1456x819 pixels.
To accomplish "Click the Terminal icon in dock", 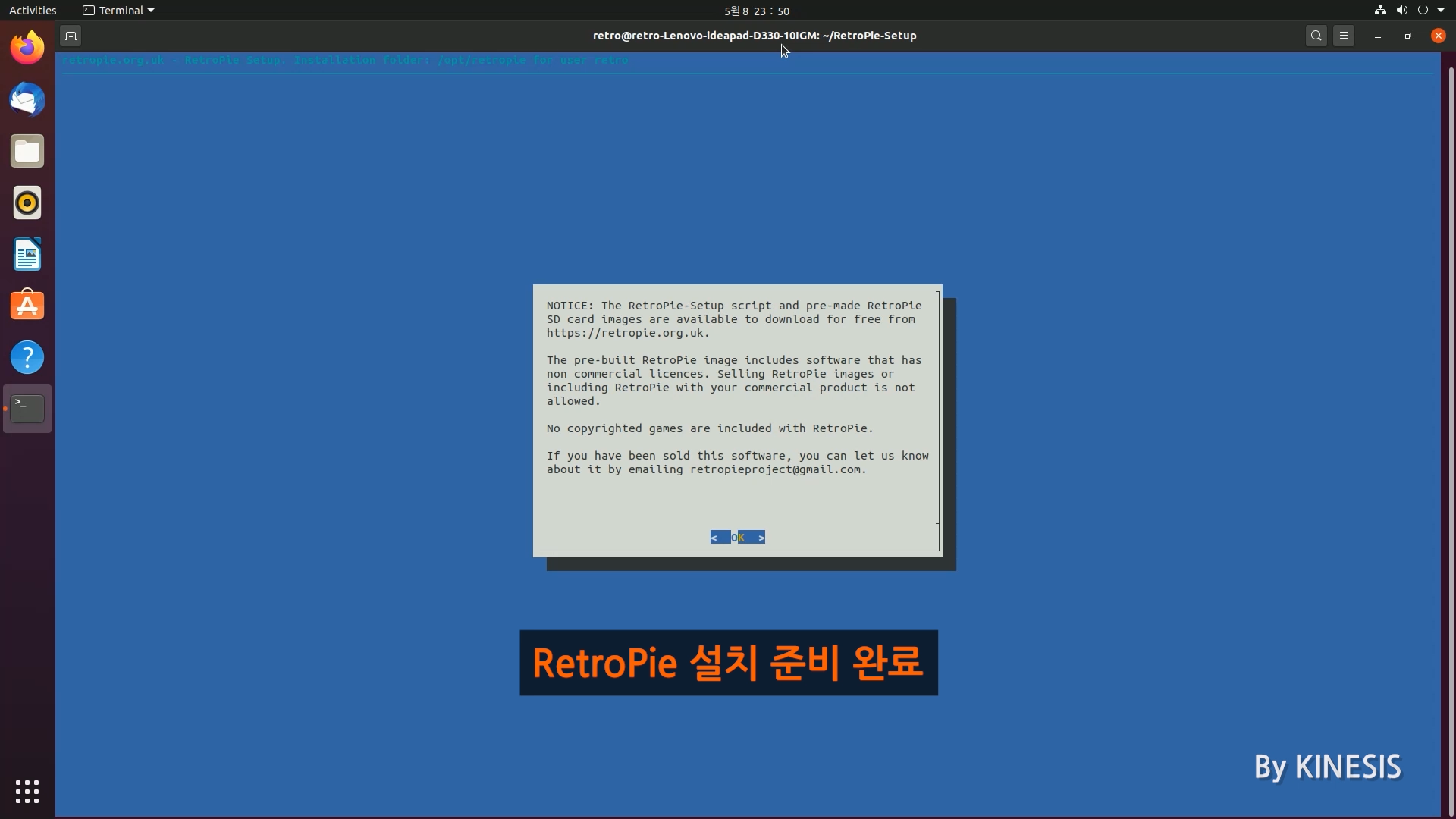I will click(x=27, y=409).
